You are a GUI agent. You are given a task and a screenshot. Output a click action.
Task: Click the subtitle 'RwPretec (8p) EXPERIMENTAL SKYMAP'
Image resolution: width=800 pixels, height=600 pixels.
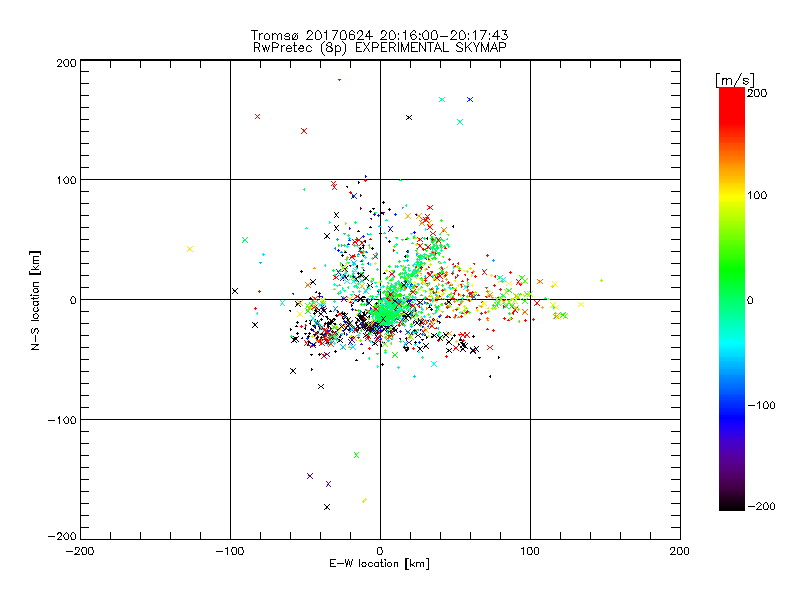(x=380, y=48)
